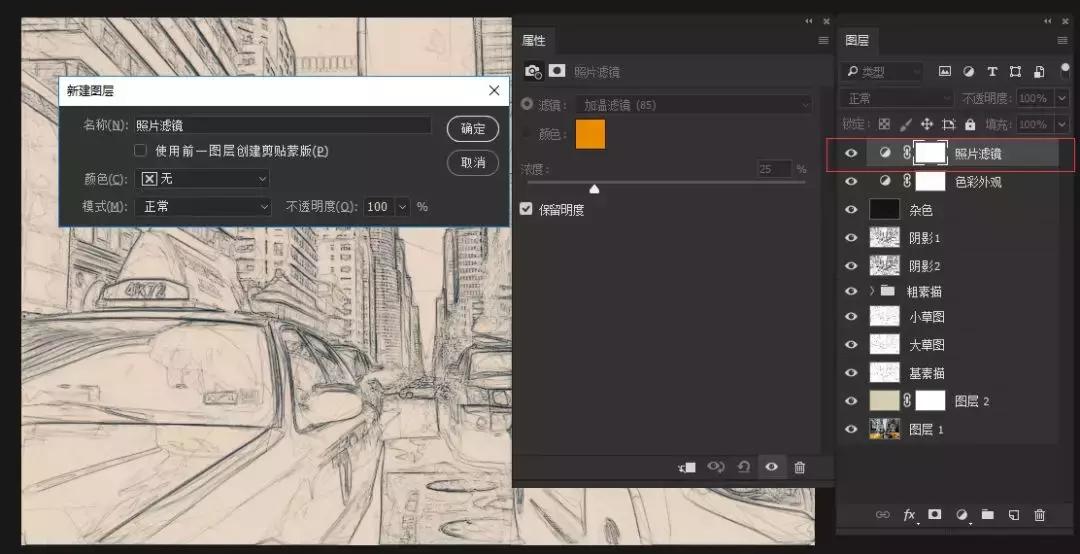Click the artboard nesting lock icon
The image size is (1080, 554).
948,125
